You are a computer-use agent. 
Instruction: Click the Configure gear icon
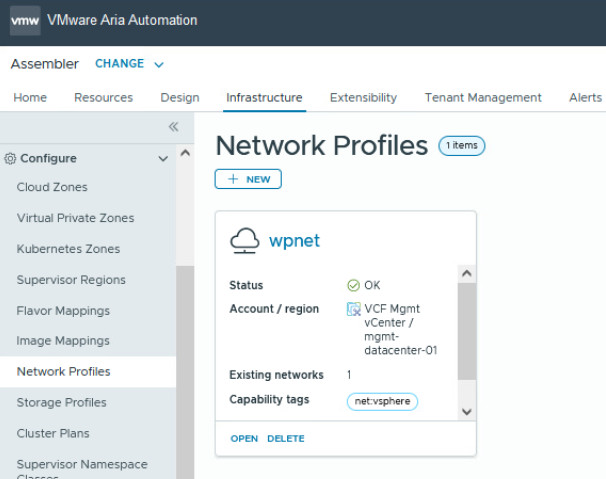coord(10,159)
